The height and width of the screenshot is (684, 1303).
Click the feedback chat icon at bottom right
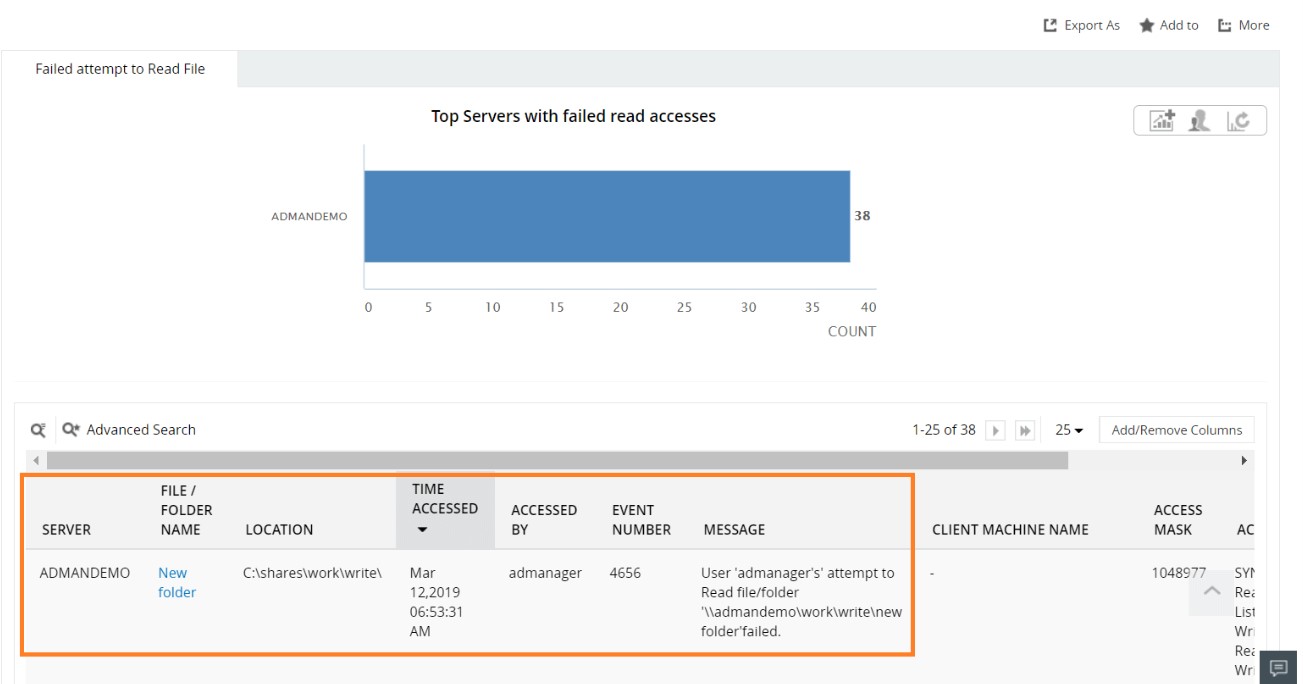coord(1277,666)
